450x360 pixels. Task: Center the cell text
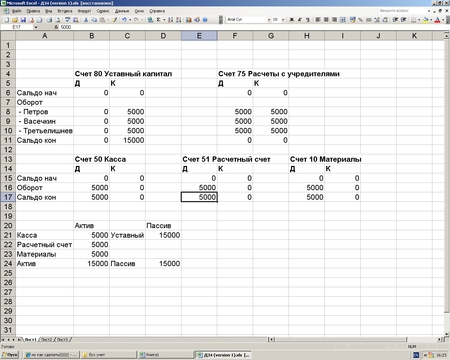coord(326,20)
